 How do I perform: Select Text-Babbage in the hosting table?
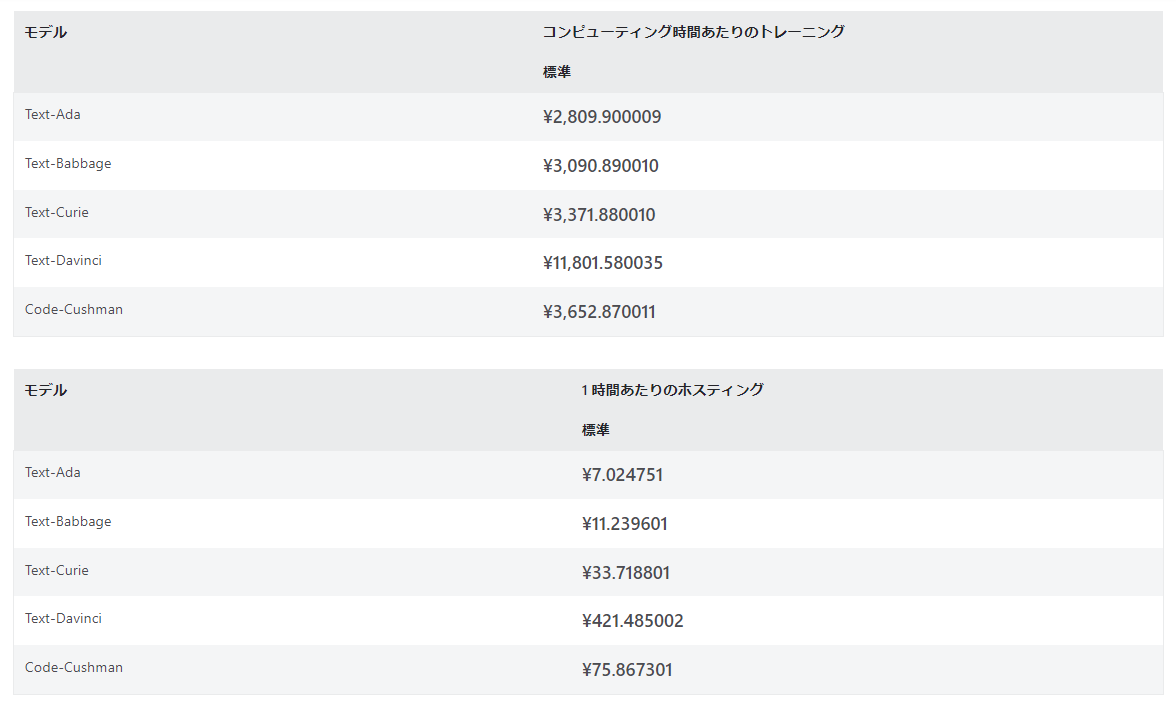click(x=68, y=522)
